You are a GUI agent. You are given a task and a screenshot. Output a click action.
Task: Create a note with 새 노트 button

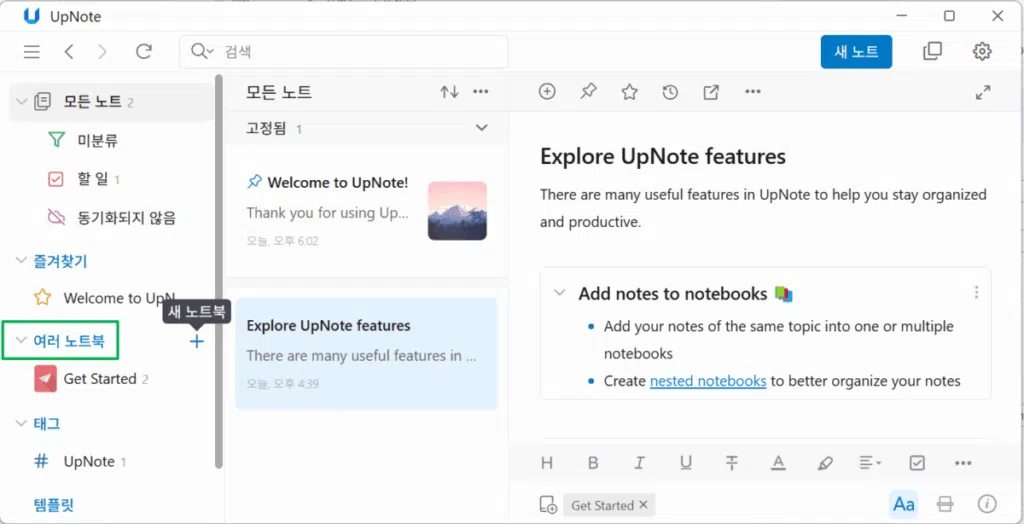coord(856,52)
